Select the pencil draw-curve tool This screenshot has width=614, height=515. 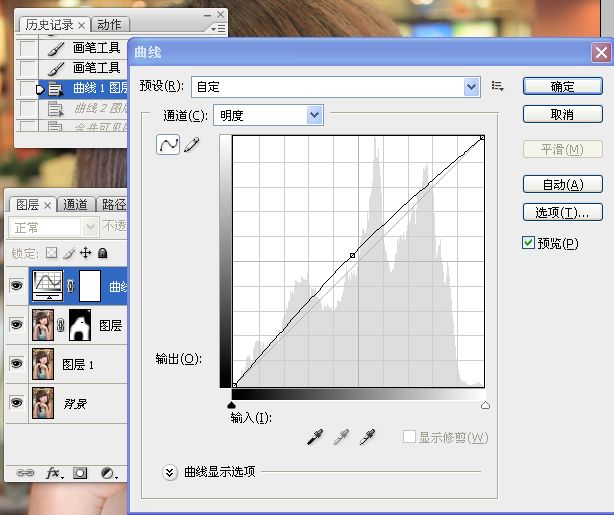coord(191,145)
